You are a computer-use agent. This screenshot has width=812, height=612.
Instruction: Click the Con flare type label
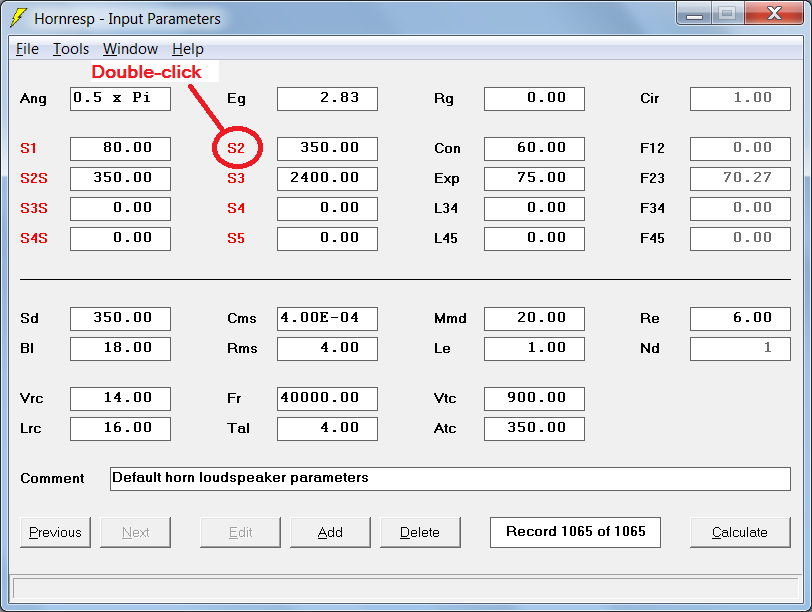[x=447, y=148]
